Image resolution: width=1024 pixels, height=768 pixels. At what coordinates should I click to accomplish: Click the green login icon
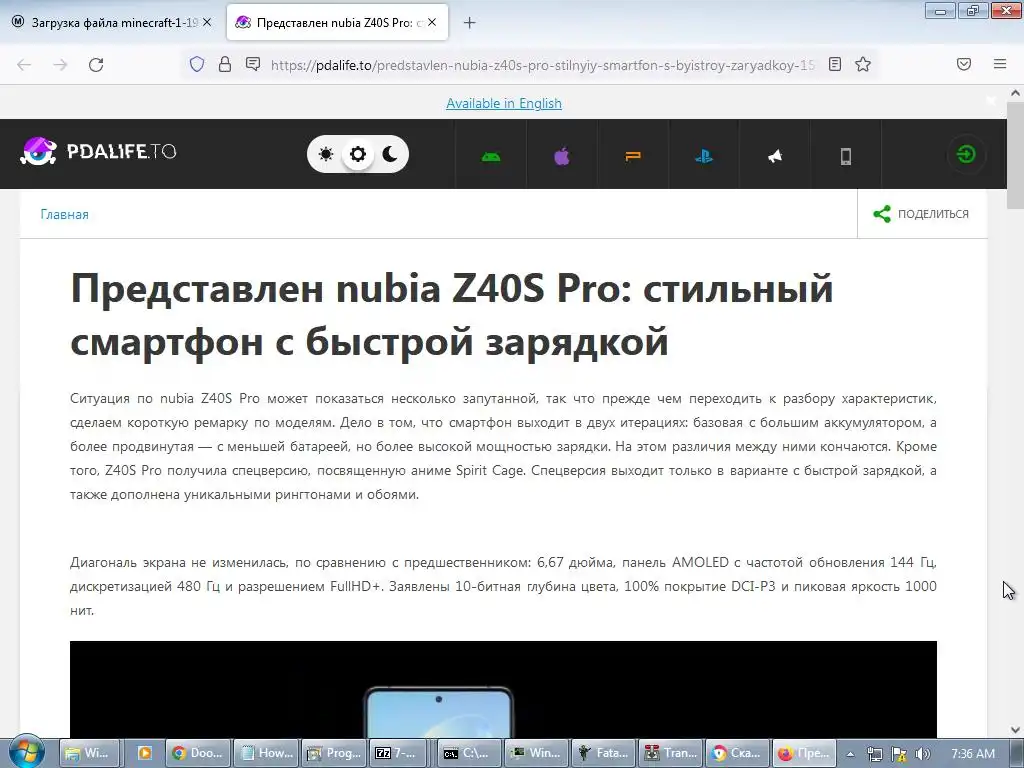(966, 154)
